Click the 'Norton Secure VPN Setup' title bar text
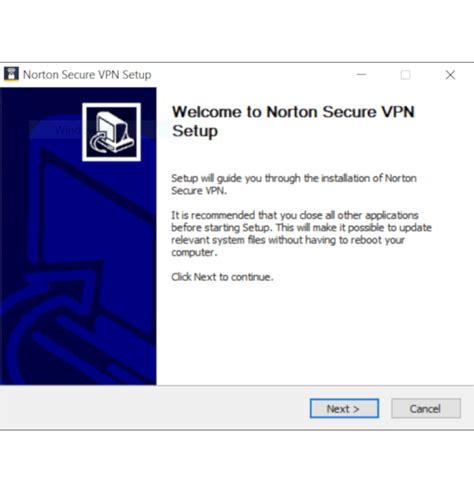The width and height of the screenshot is (474, 493). click(x=87, y=75)
